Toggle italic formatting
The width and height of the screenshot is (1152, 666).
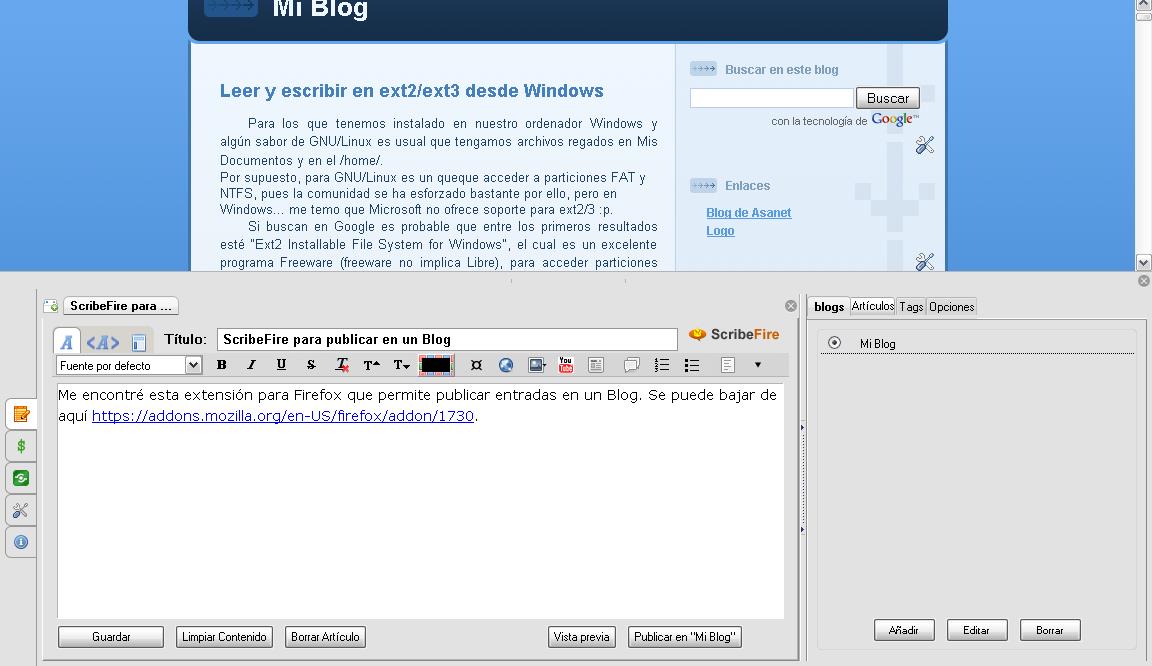tap(251, 365)
